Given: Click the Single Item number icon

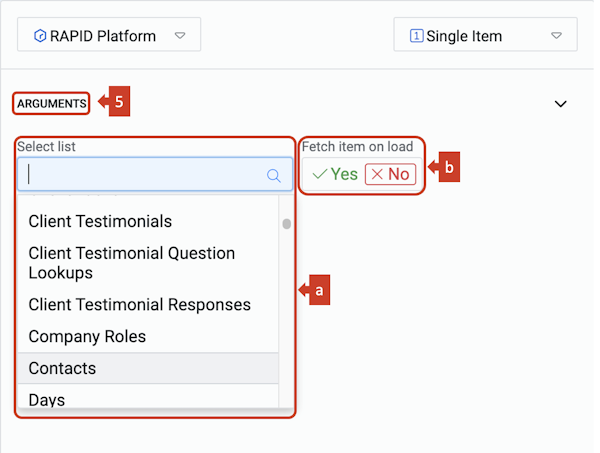Looking at the screenshot, I should click(416, 36).
